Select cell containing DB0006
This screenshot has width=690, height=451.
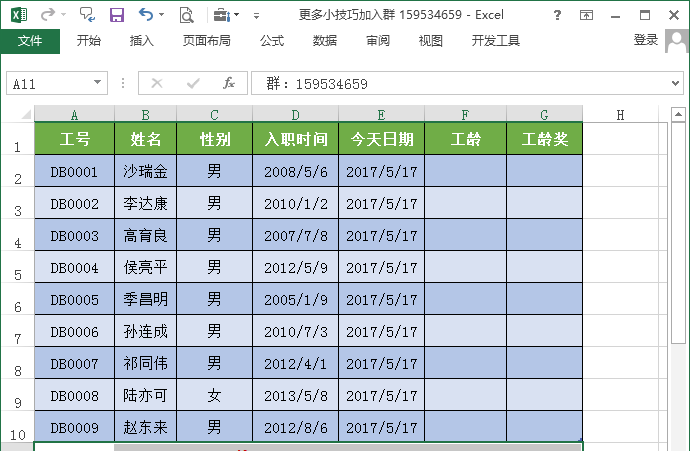point(74,331)
